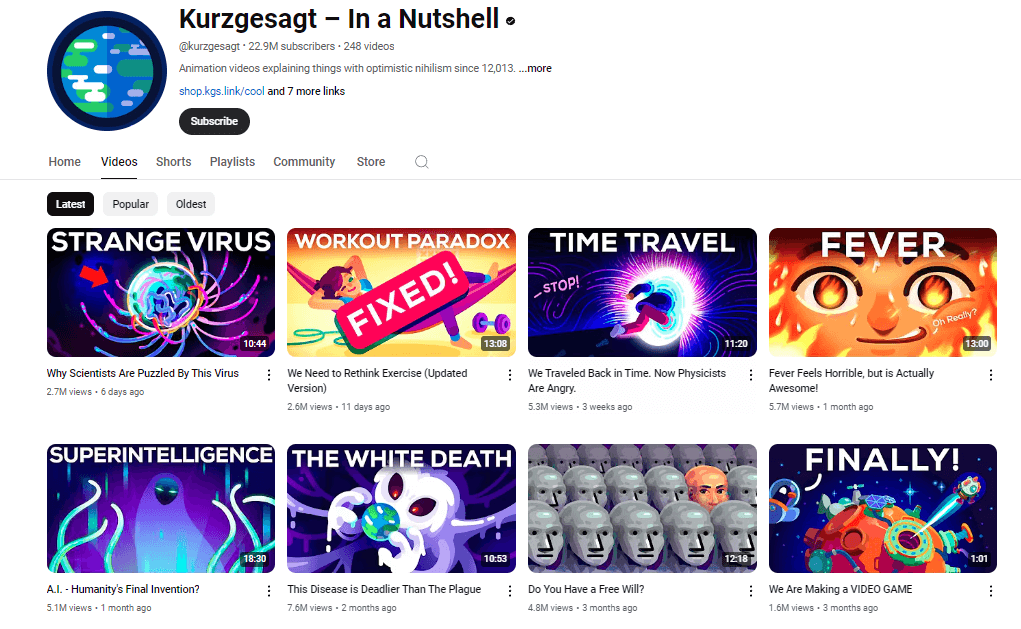Screen dimensions: 1021x629
Task: Open the TIME TRAVEL video thumbnail
Action: pyautogui.click(x=642, y=292)
